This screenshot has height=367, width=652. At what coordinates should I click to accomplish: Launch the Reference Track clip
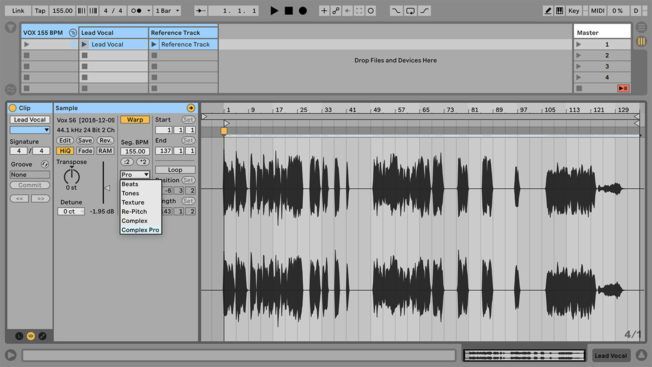154,44
